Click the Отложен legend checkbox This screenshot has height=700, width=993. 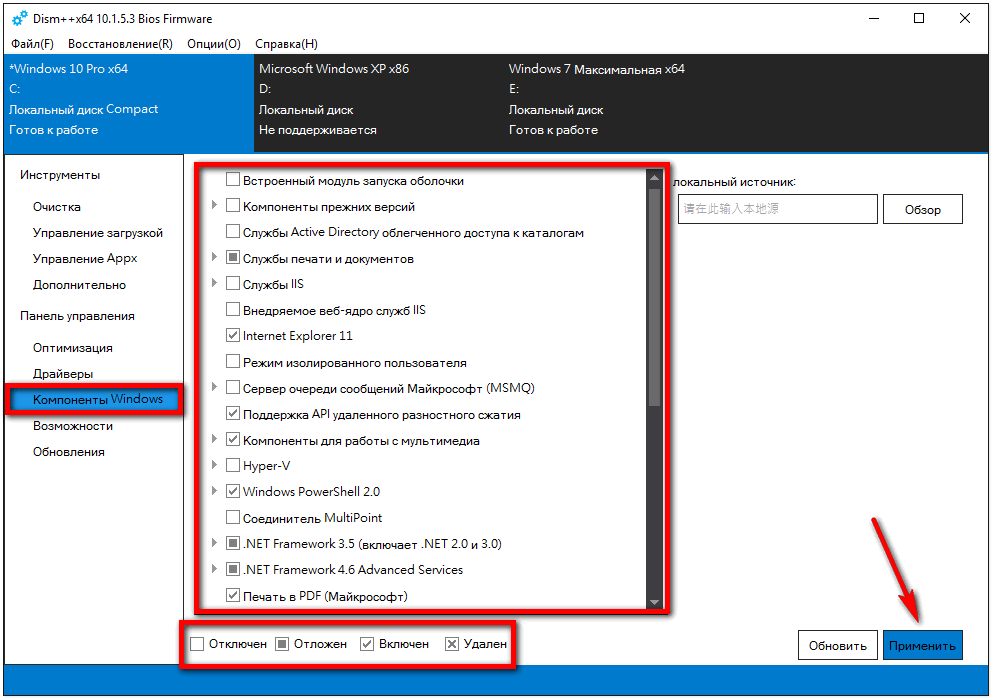click(x=282, y=644)
